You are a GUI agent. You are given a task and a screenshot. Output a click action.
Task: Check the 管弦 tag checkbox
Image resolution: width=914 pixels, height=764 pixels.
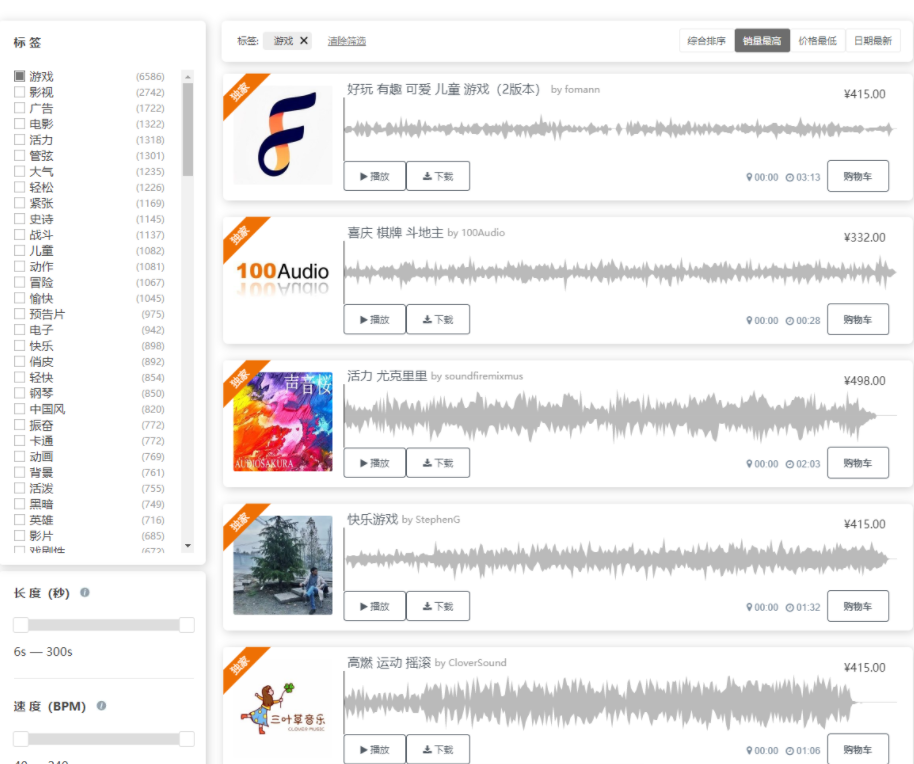19,155
